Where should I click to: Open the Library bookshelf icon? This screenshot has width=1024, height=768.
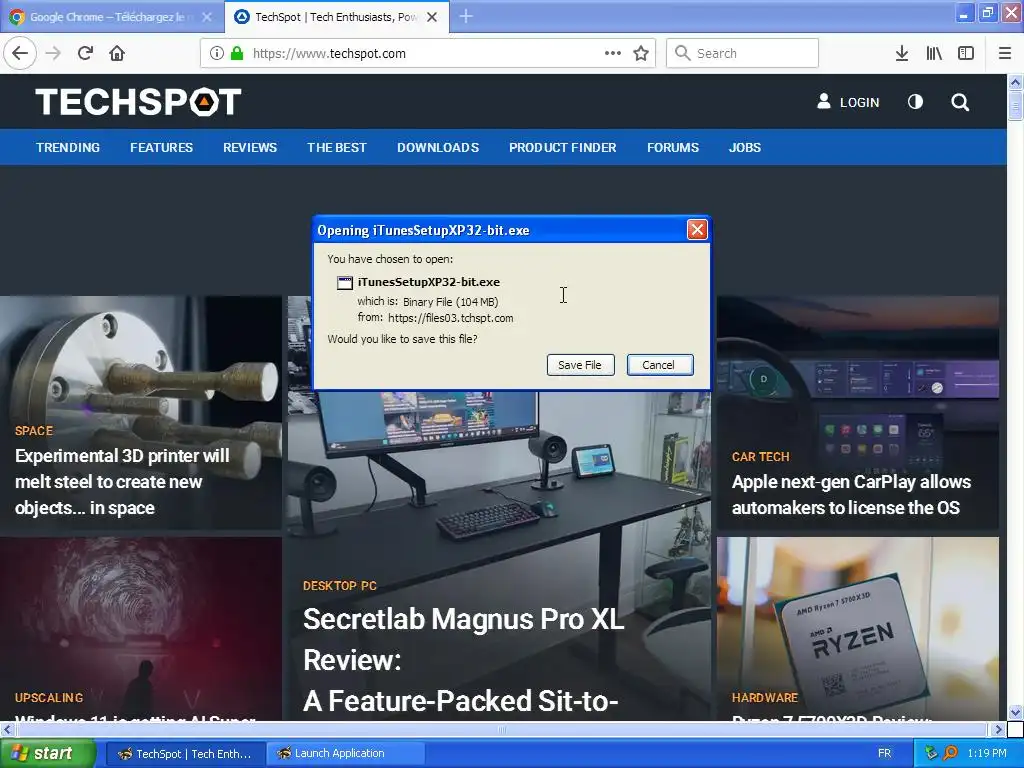click(934, 53)
